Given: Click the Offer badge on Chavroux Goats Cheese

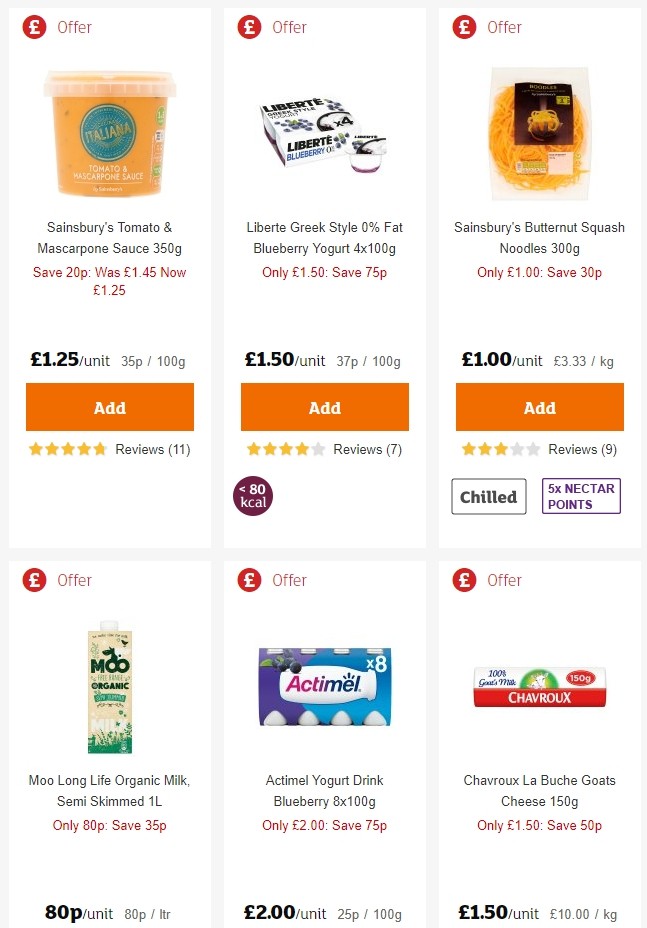Looking at the screenshot, I should pos(464,580).
